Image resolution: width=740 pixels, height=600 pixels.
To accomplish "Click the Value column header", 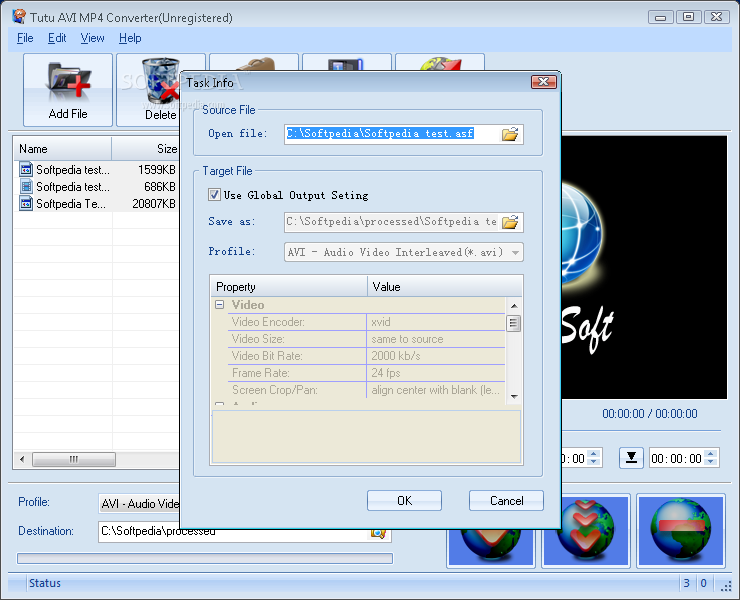I will pyautogui.click(x=445, y=287).
